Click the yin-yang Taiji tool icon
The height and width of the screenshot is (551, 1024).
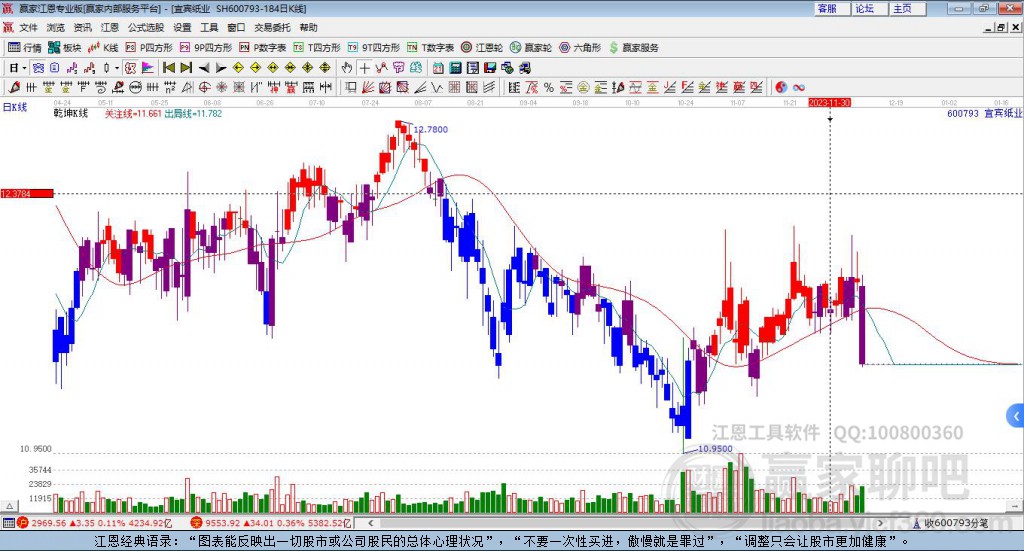(781, 87)
